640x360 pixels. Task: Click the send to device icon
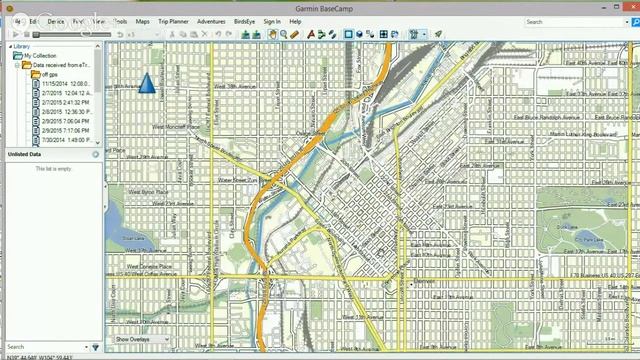[245, 35]
